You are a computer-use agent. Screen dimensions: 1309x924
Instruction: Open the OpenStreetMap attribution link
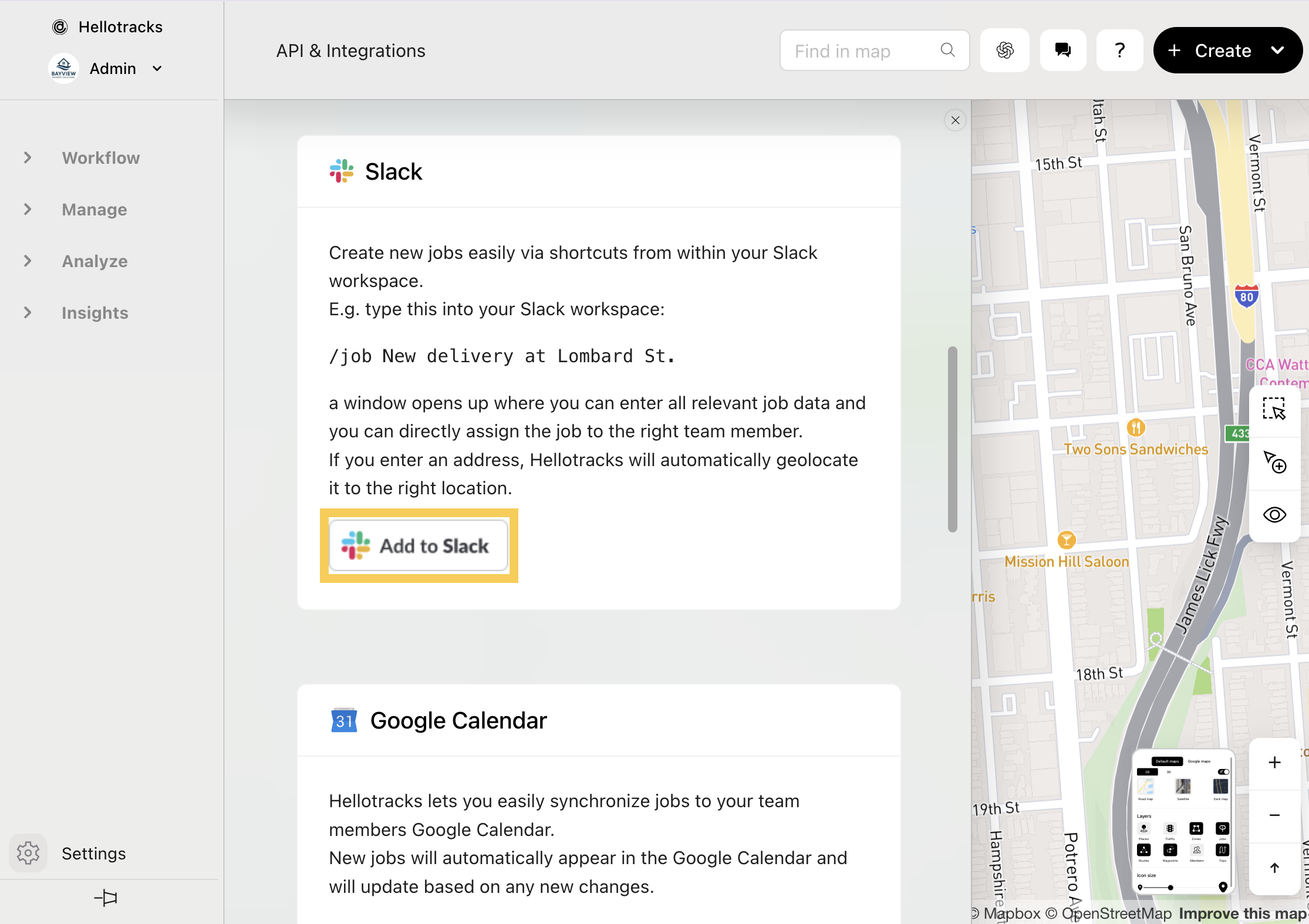point(1109,913)
